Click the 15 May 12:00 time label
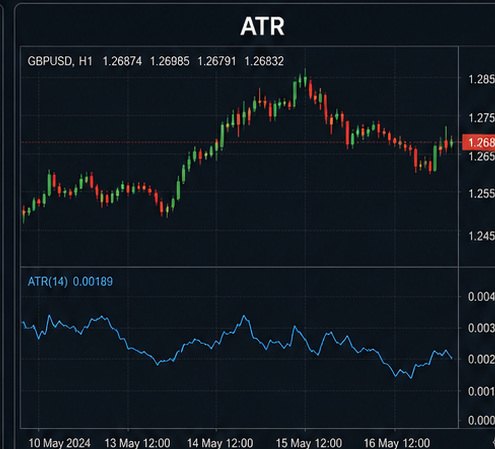 pyautogui.click(x=309, y=443)
